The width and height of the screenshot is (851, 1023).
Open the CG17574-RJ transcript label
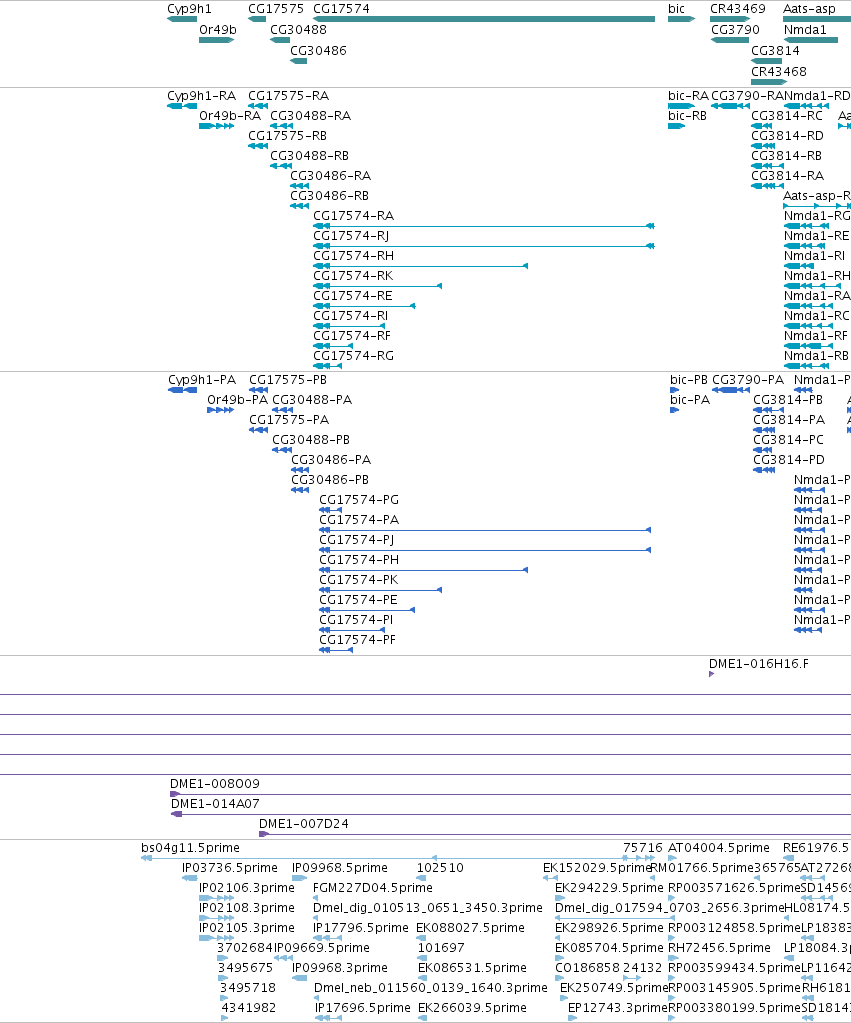351,236
